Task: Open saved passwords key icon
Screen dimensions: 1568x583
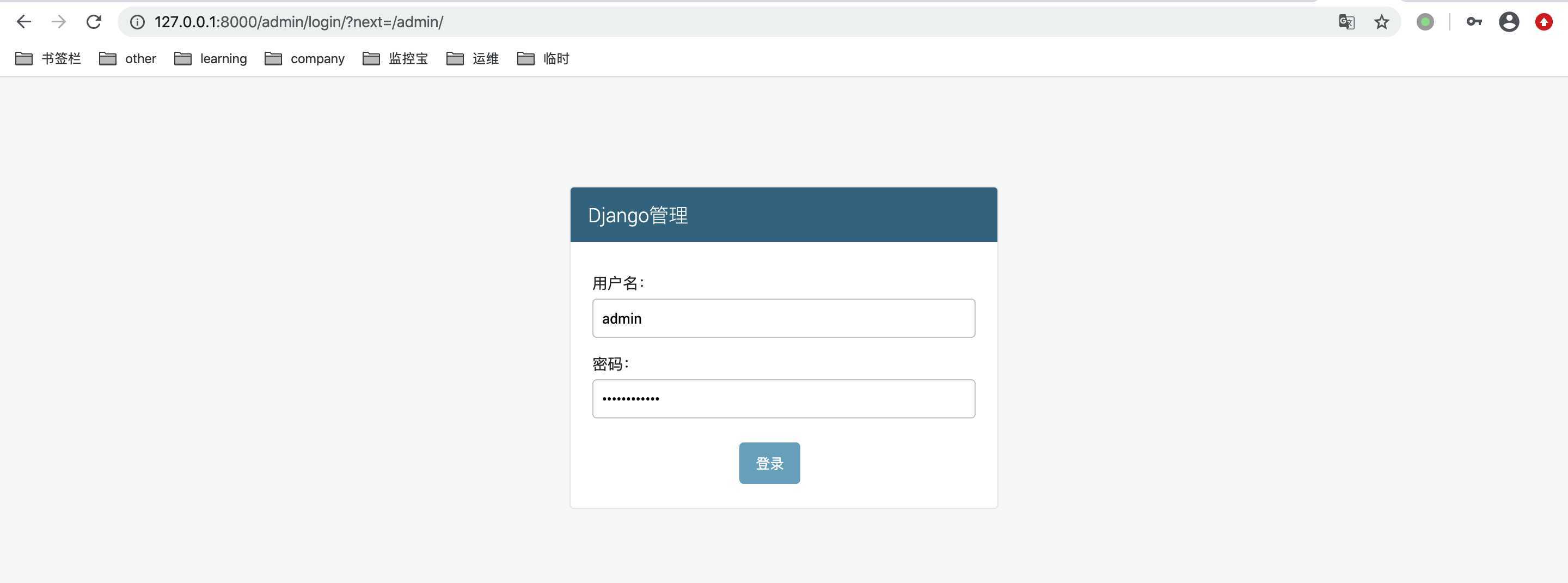Action: (1474, 22)
